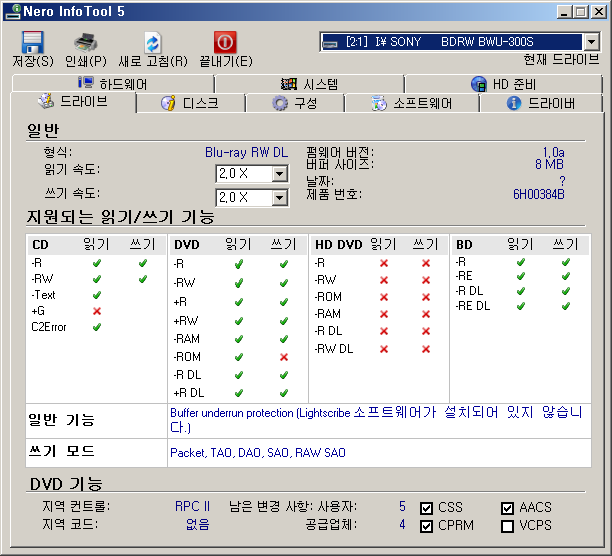The height and width of the screenshot is (556, 612).
Task: Click the software icon on 소프트웨어 tab
Action: (379, 103)
